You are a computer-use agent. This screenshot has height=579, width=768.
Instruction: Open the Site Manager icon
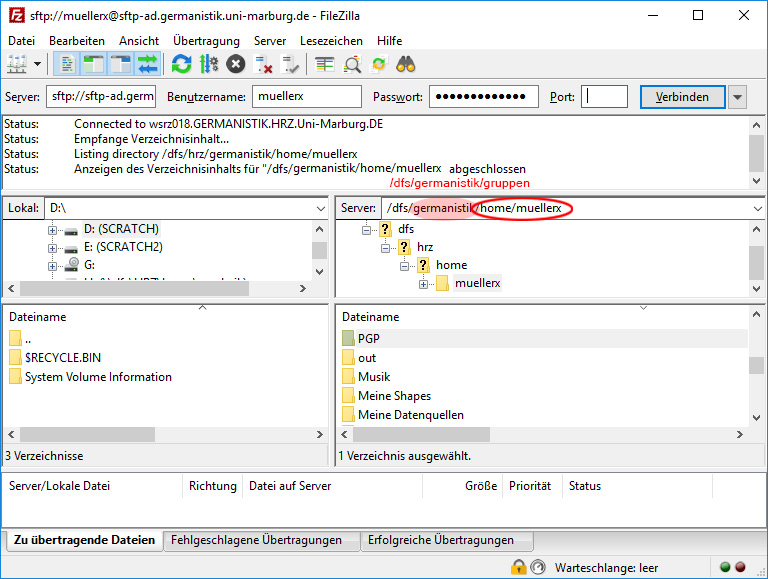pyautogui.click(x=17, y=64)
